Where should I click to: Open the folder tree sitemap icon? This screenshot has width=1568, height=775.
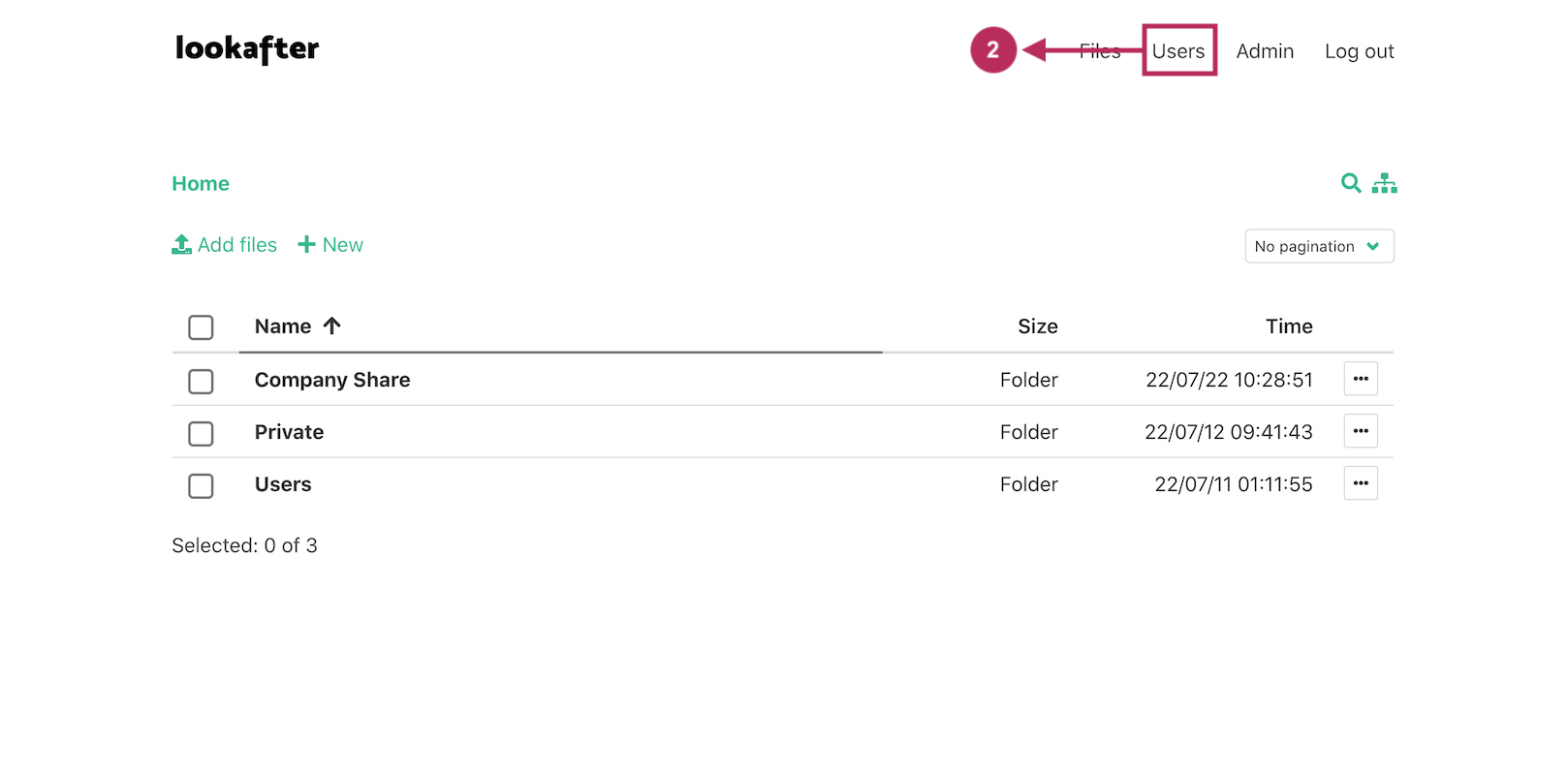[x=1384, y=183]
